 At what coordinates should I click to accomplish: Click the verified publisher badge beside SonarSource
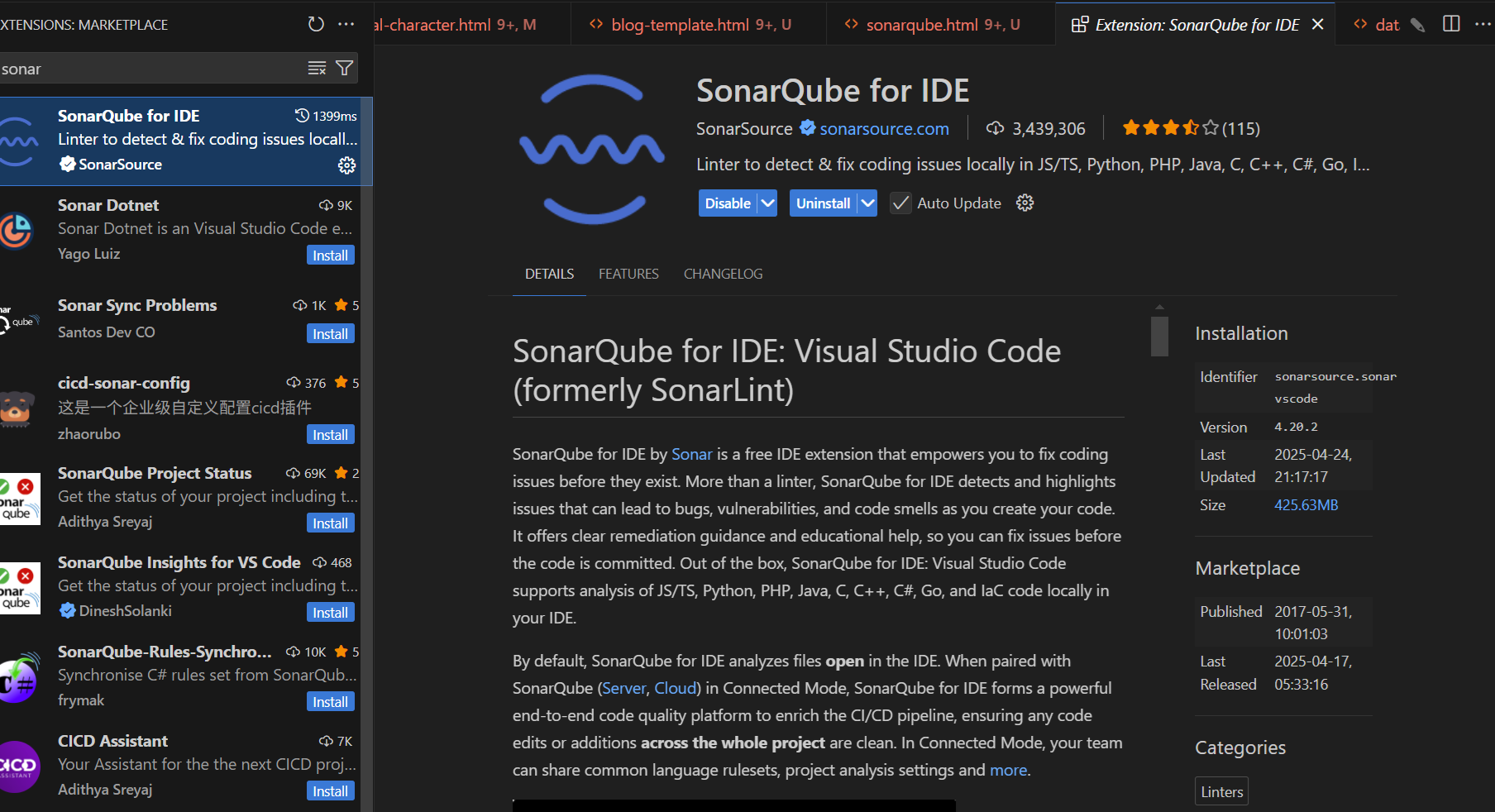click(807, 128)
